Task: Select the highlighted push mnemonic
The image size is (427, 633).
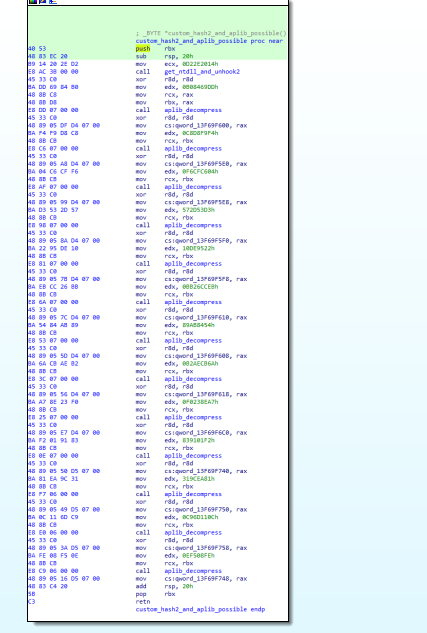Action: (x=142, y=48)
